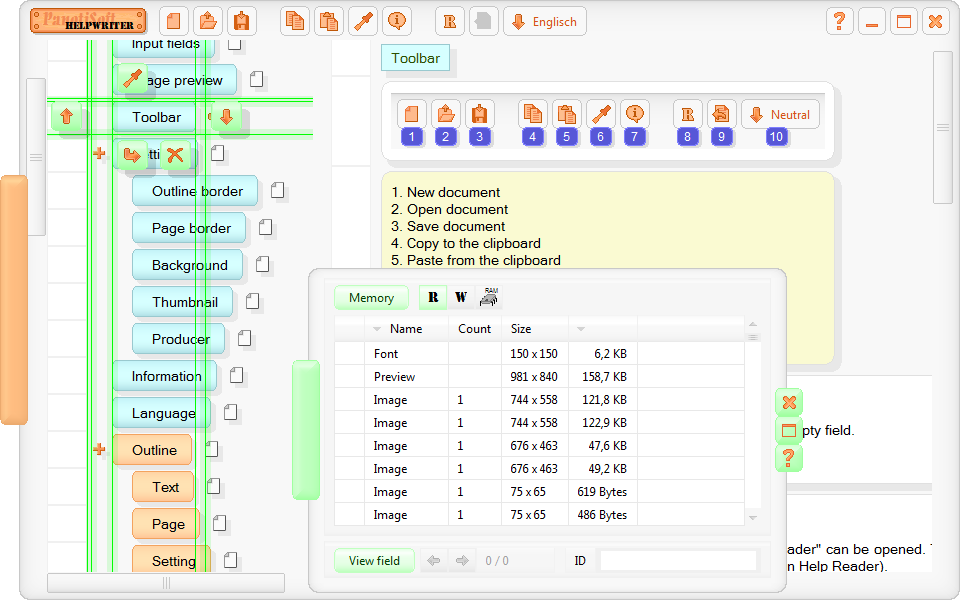
Task: Open the green question mark help icon
Action: [788, 459]
